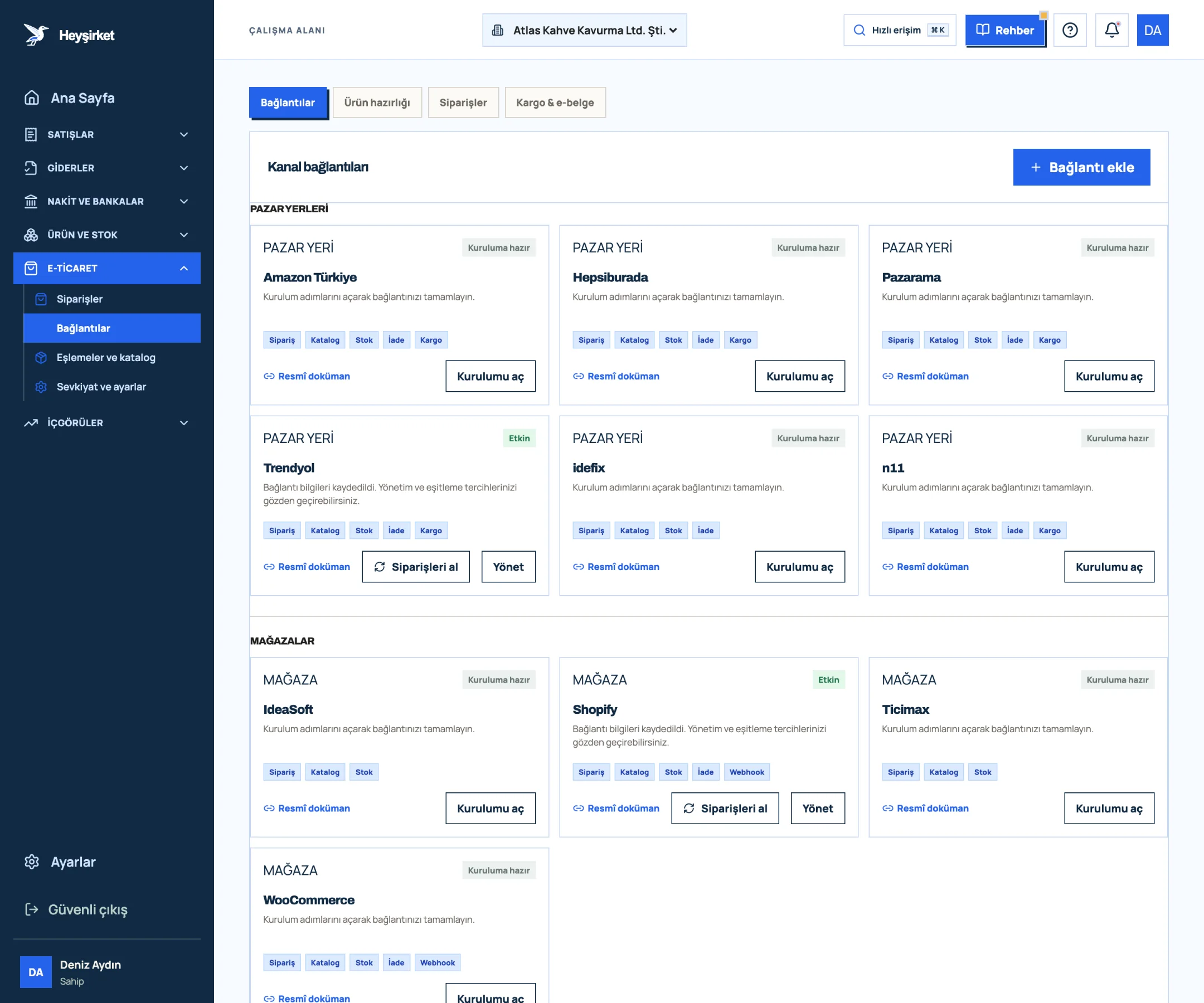Open the Atlas Kahve Kavurma workspace dropdown
The height and width of the screenshot is (1003, 1204).
pyautogui.click(x=584, y=31)
